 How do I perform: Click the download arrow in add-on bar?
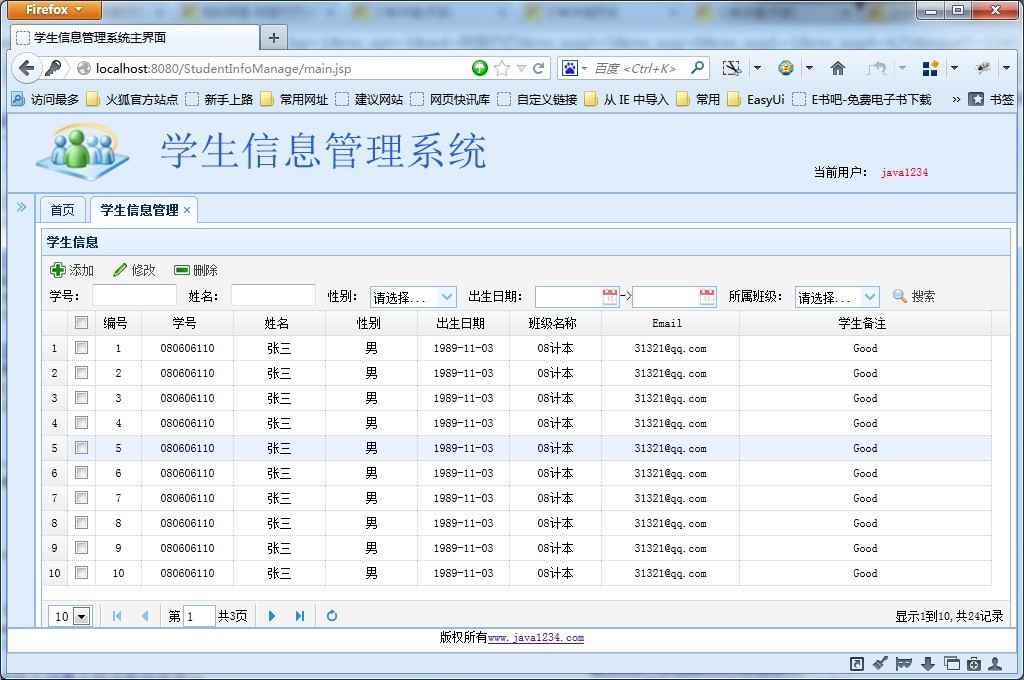(x=927, y=664)
